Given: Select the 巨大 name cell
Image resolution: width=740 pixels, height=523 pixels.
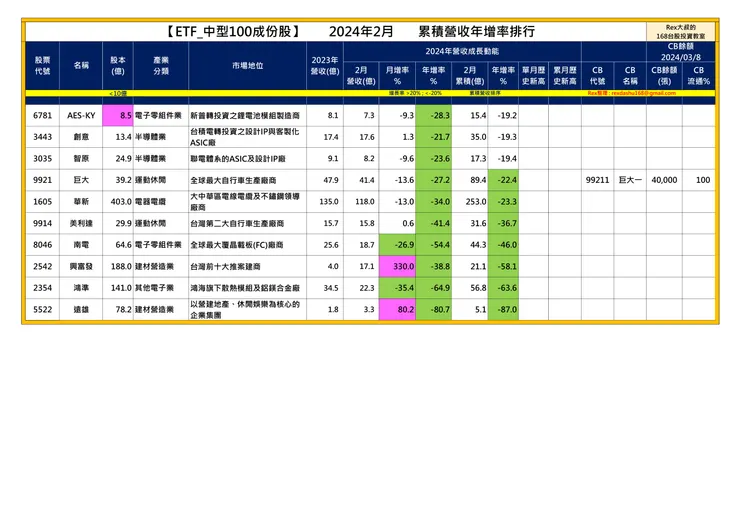Looking at the screenshot, I should pos(81,180).
